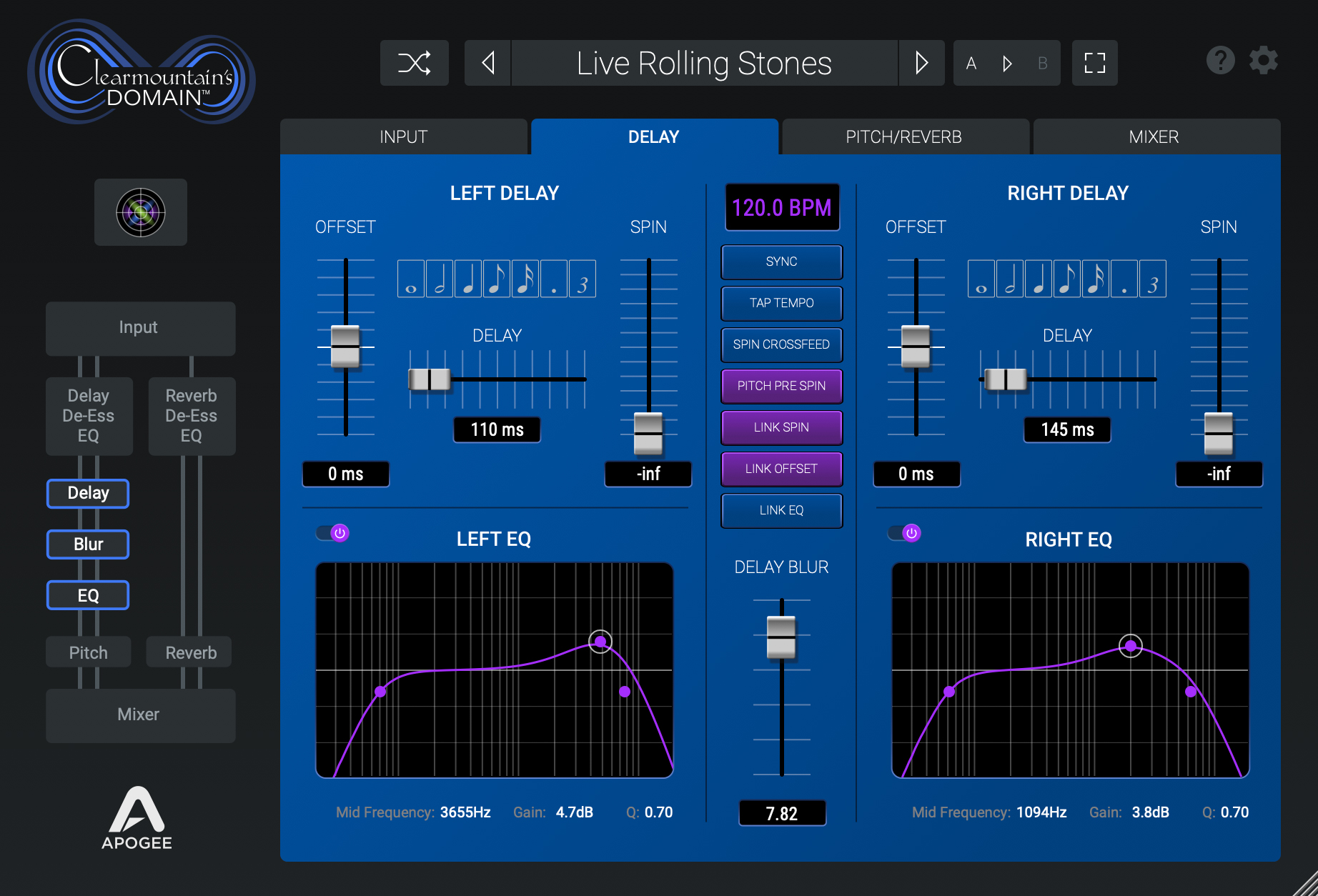Click the 120.0 BPM display
This screenshot has height=896, width=1318.
point(782,207)
